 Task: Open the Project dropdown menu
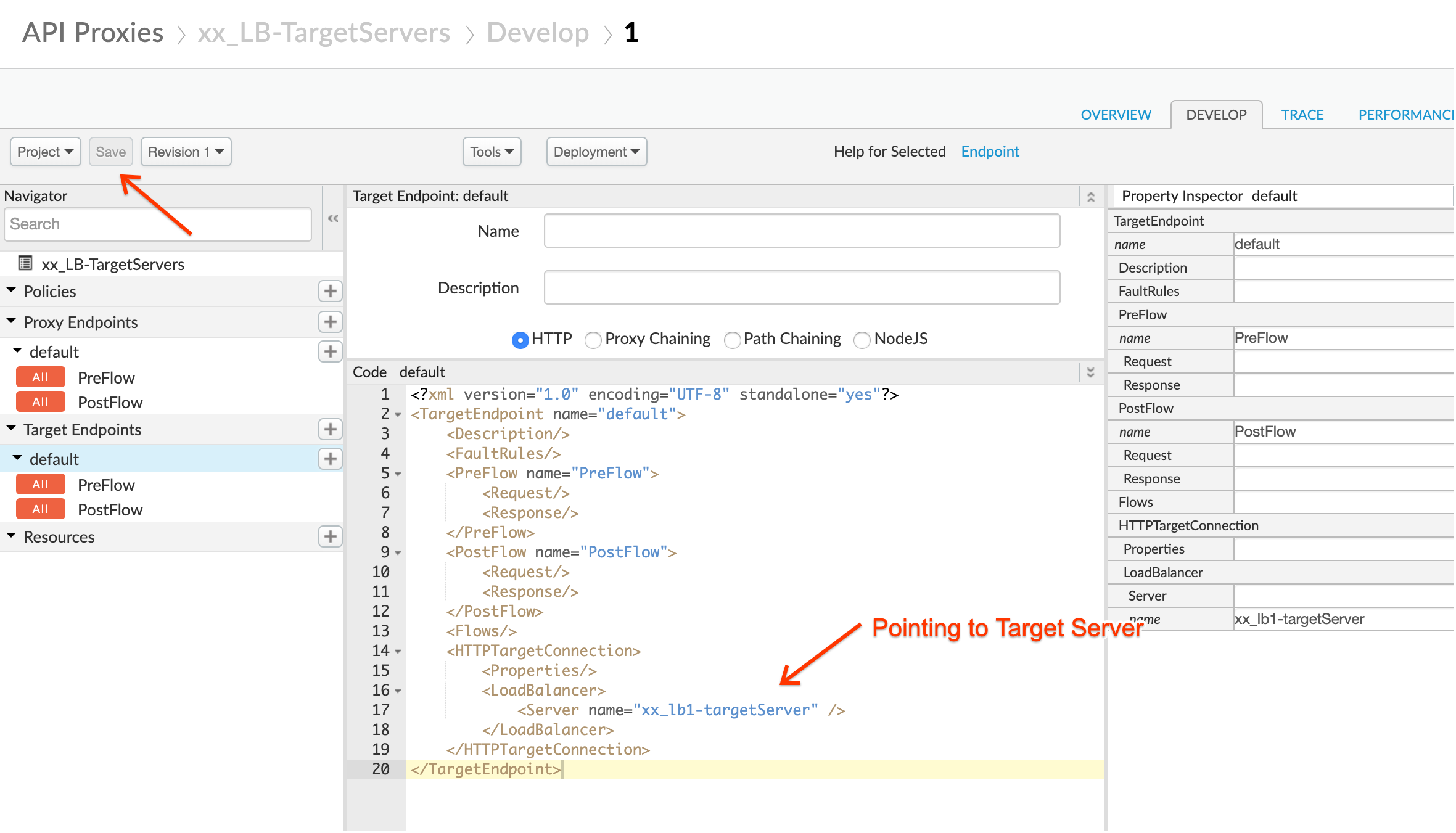pos(45,152)
